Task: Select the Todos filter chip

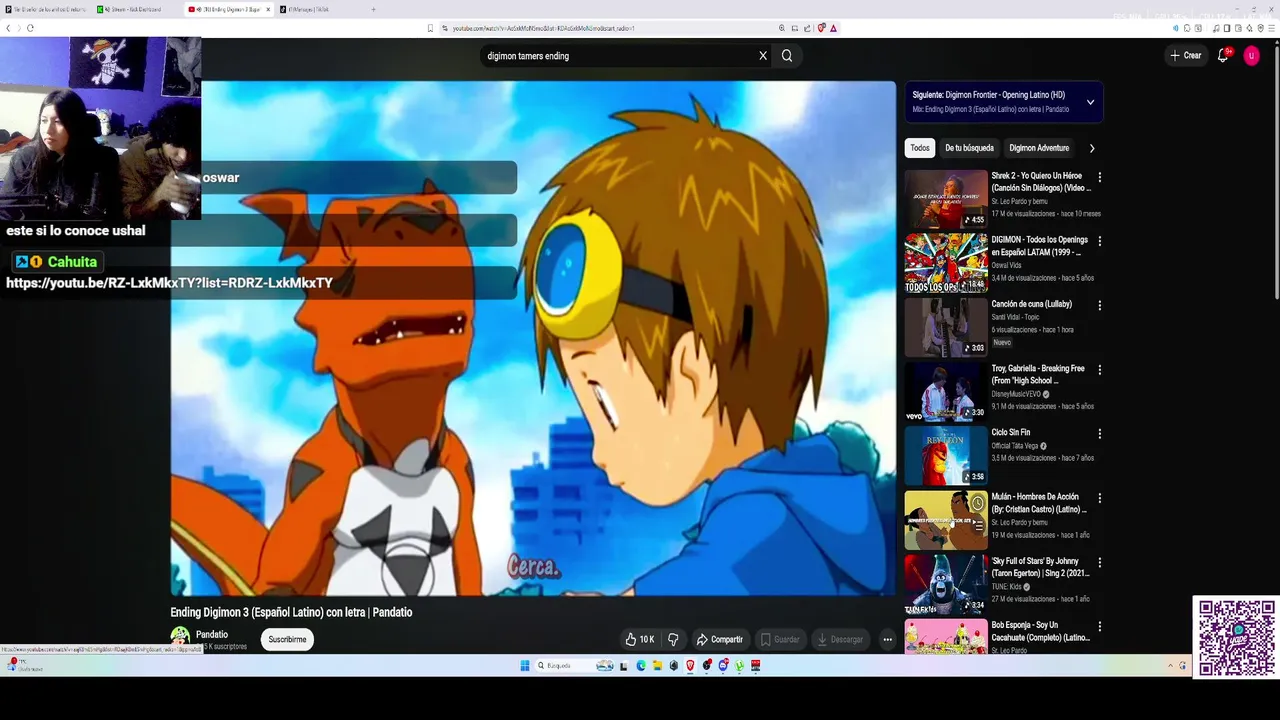Action: coord(920,148)
